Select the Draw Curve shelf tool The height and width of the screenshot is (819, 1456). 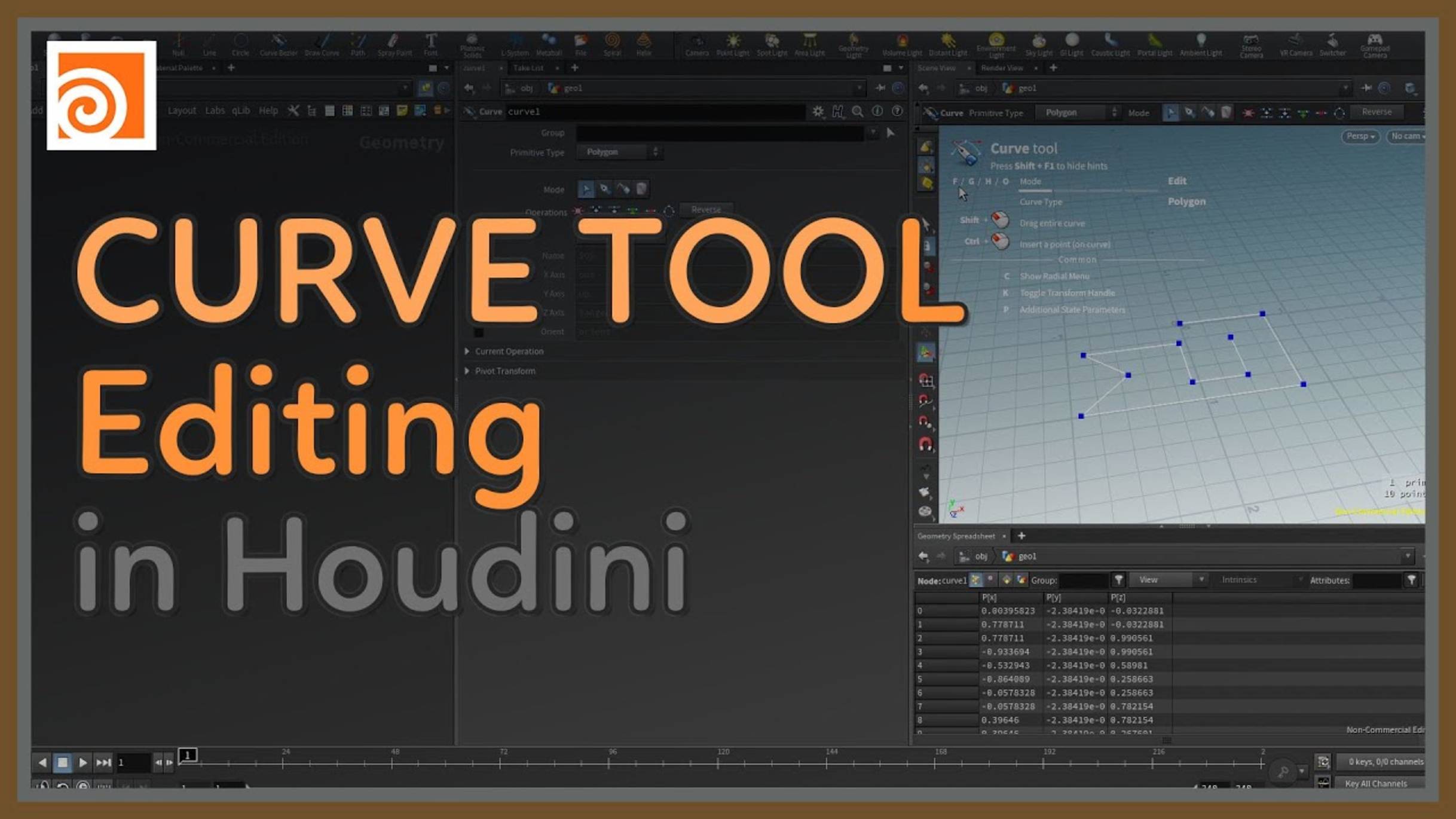point(320,44)
